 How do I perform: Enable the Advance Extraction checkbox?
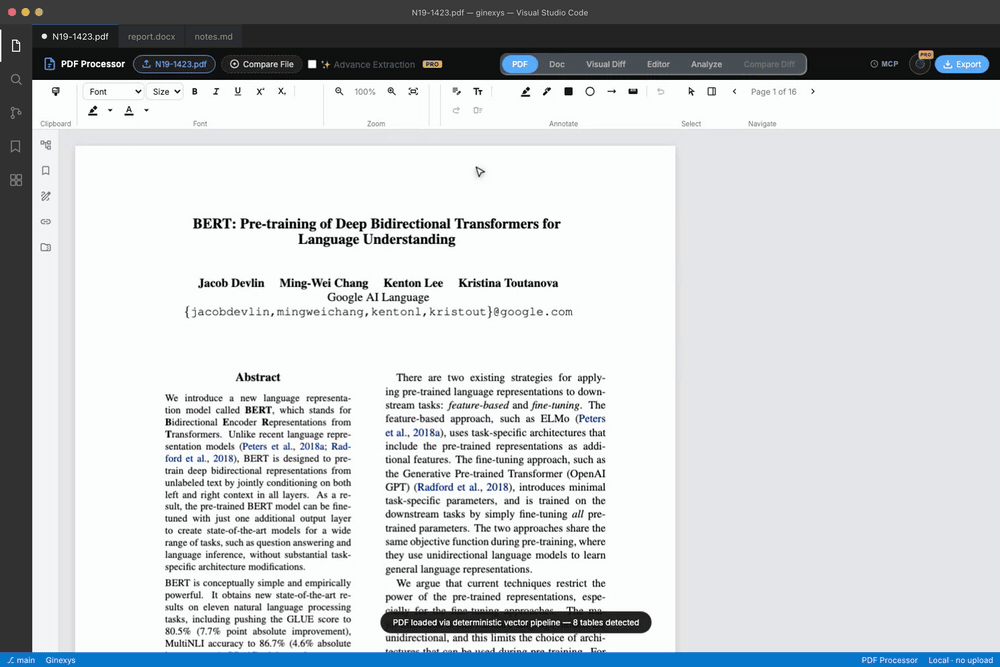[312, 64]
